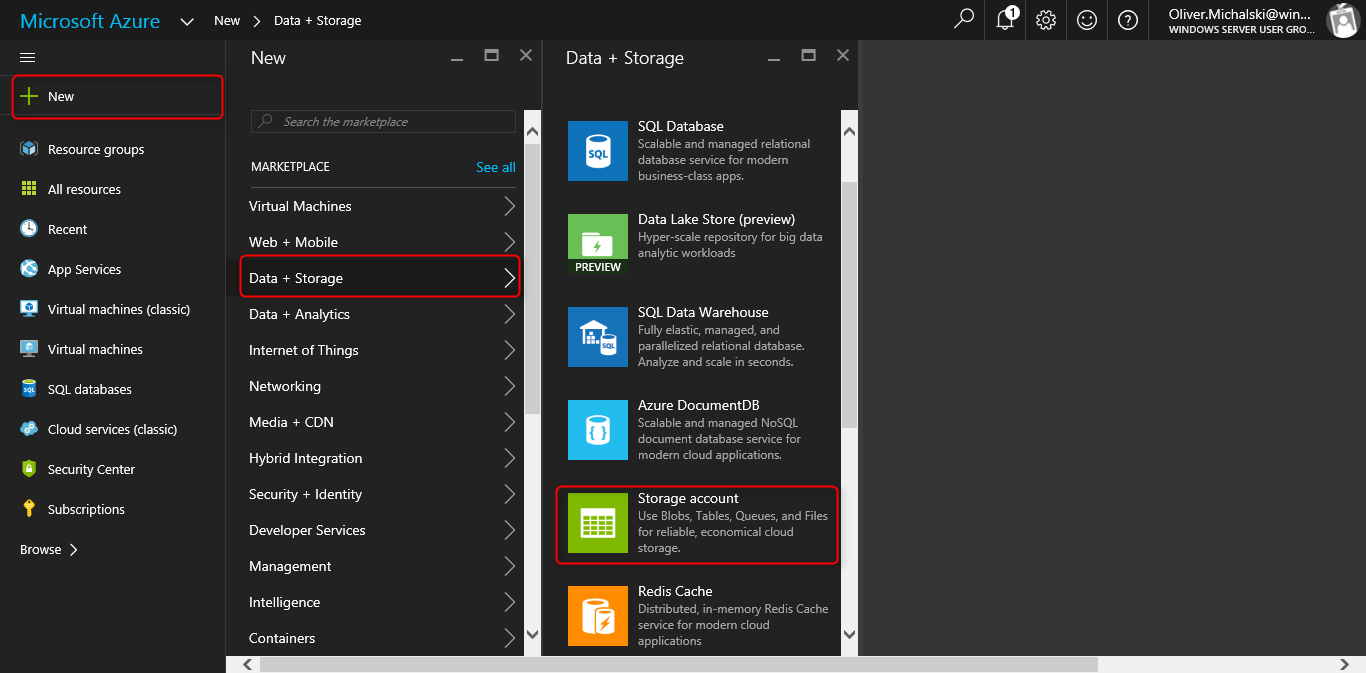Open the dropdown arrow beside Microsoft Azure
This screenshot has height=673, width=1366.
(x=187, y=21)
